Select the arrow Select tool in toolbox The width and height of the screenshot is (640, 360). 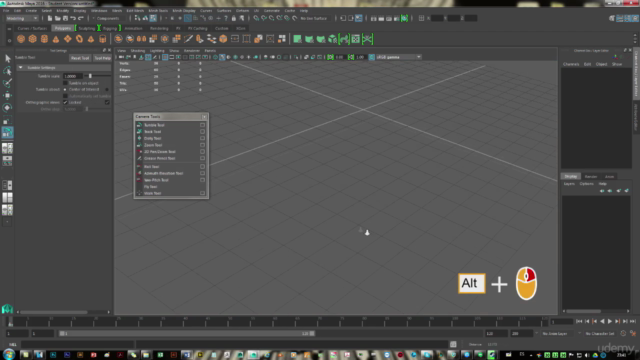[x=7, y=59]
